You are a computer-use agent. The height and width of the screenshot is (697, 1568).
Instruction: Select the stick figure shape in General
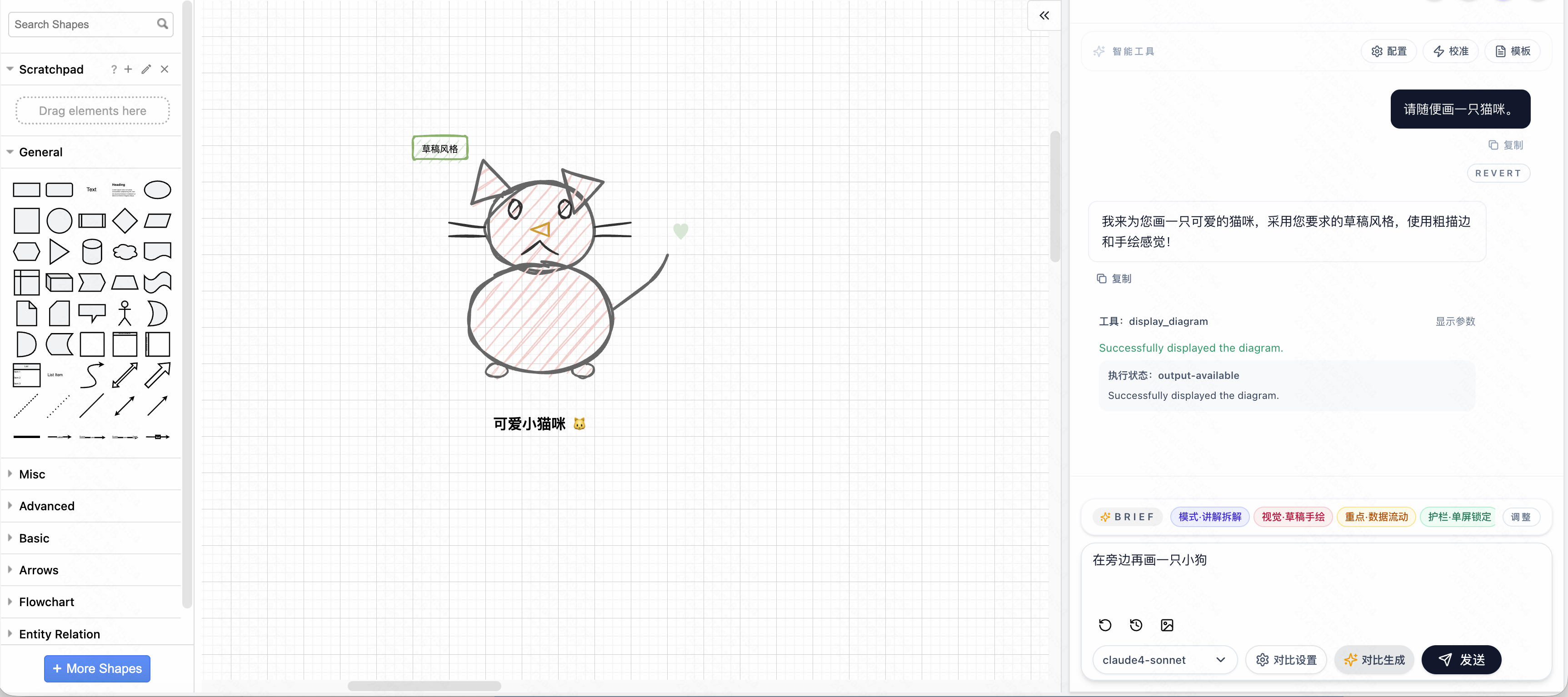[125, 313]
